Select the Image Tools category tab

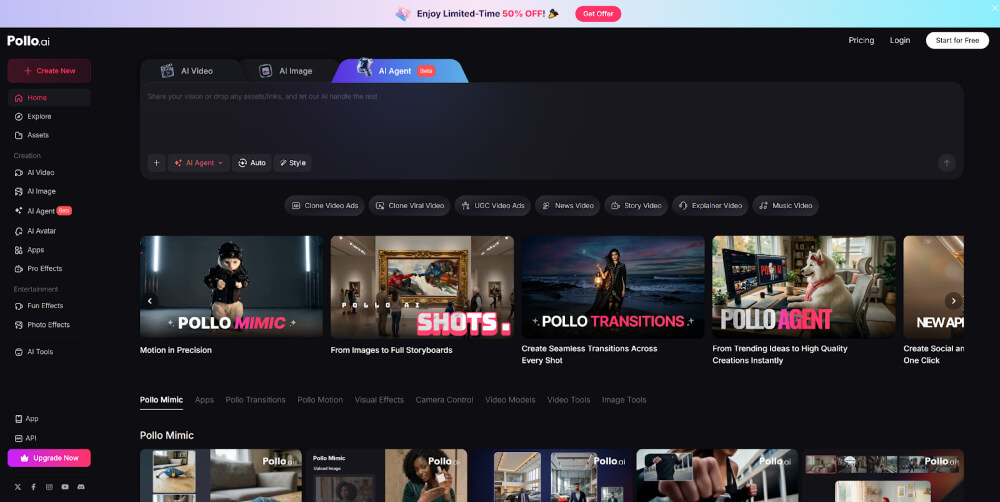624,400
